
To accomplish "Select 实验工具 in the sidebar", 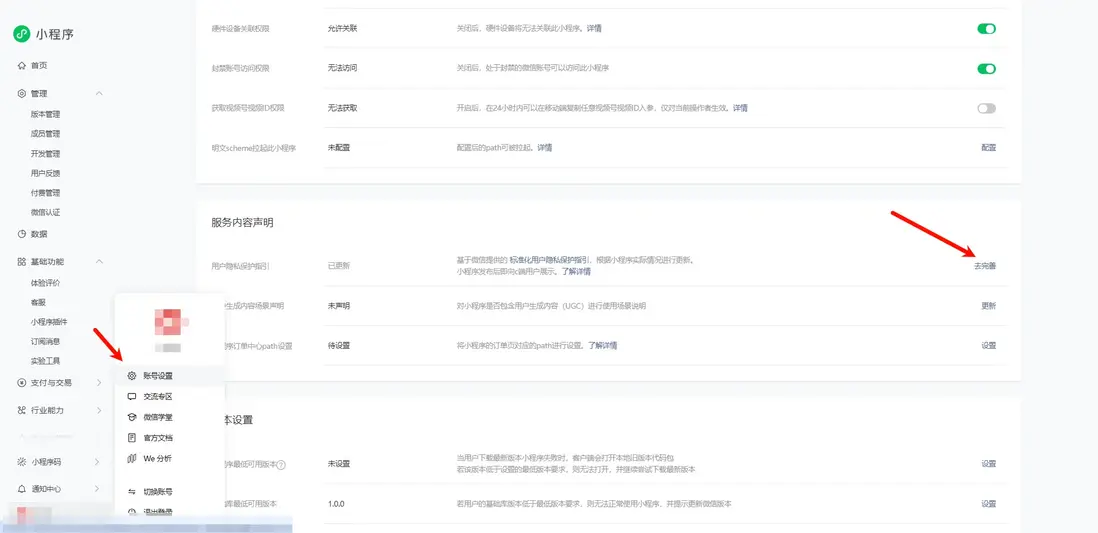I will click(46, 361).
